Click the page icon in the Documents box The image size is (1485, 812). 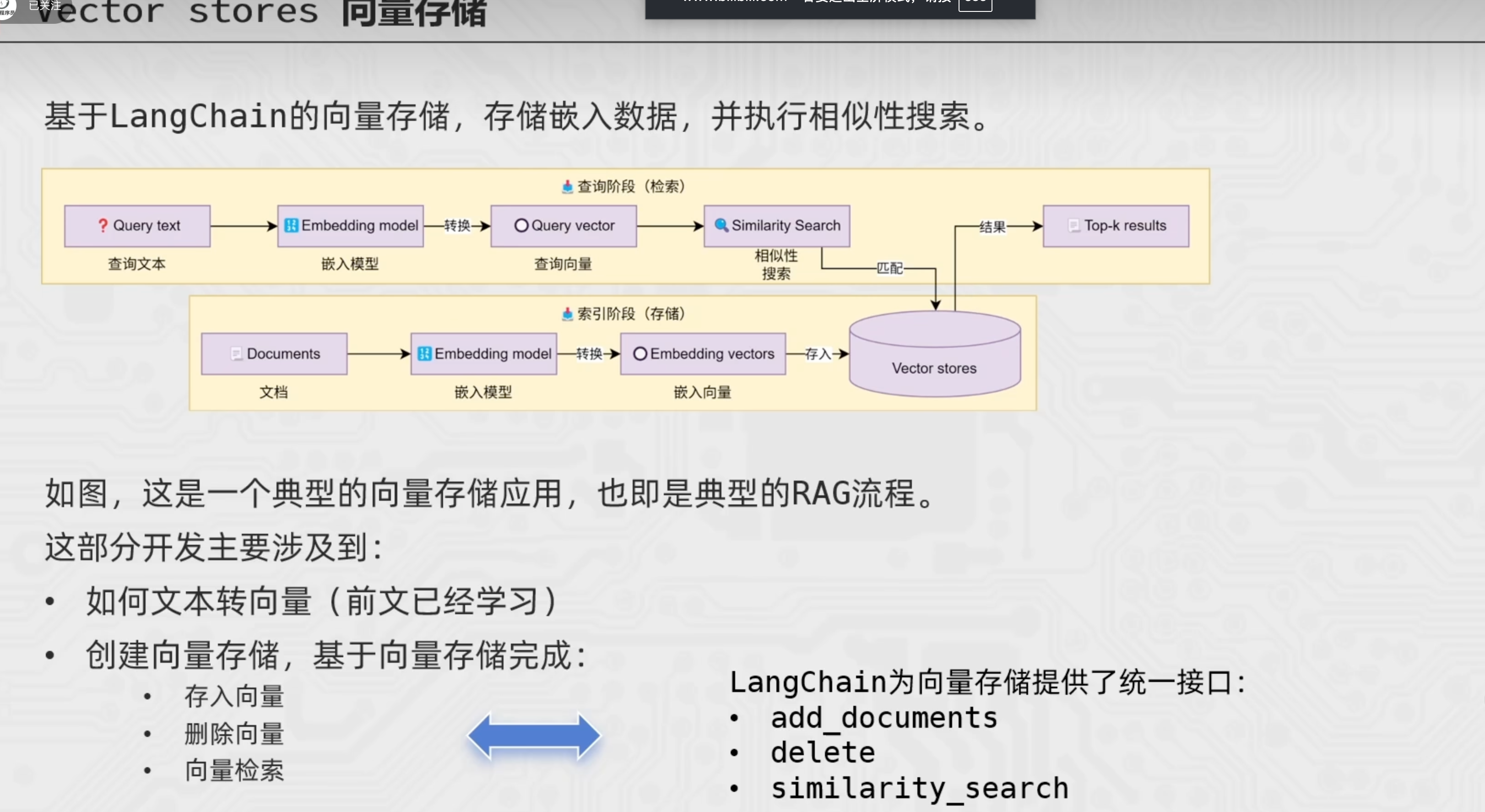(x=236, y=353)
